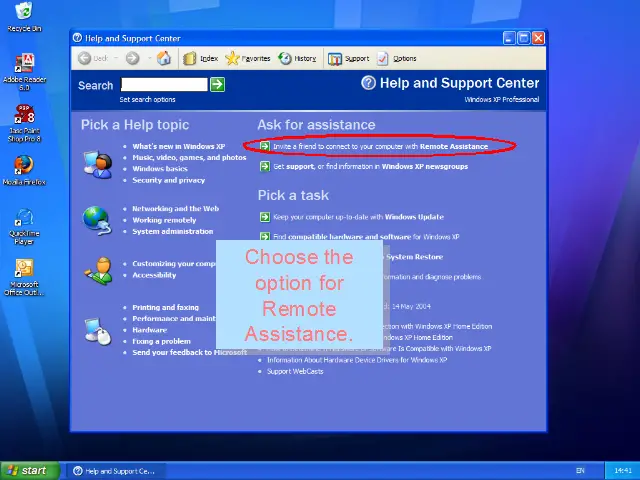Start search with green arrow button

click(x=217, y=85)
